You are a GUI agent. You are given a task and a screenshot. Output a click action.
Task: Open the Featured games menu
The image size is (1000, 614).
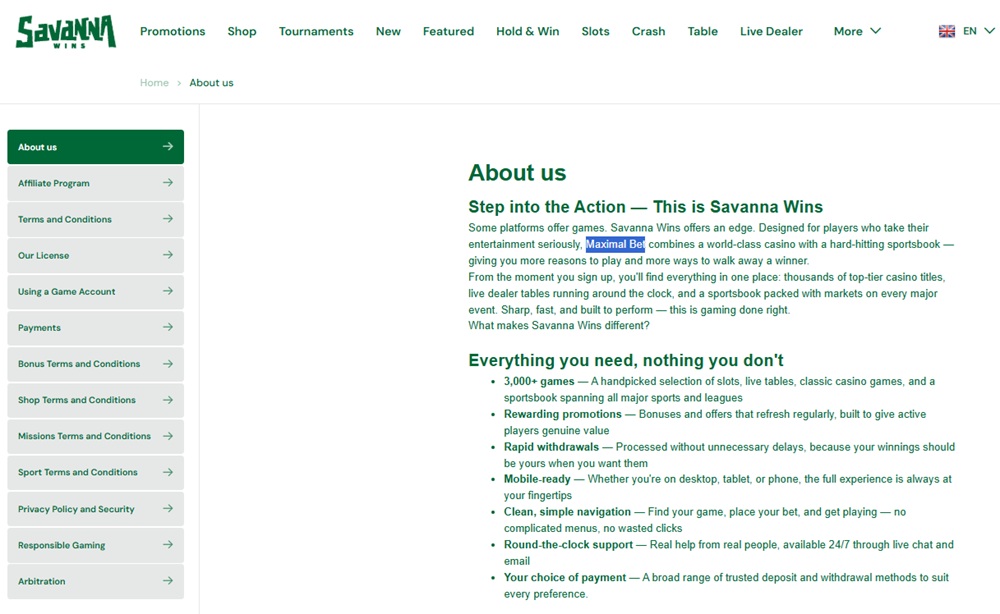coord(448,31)
